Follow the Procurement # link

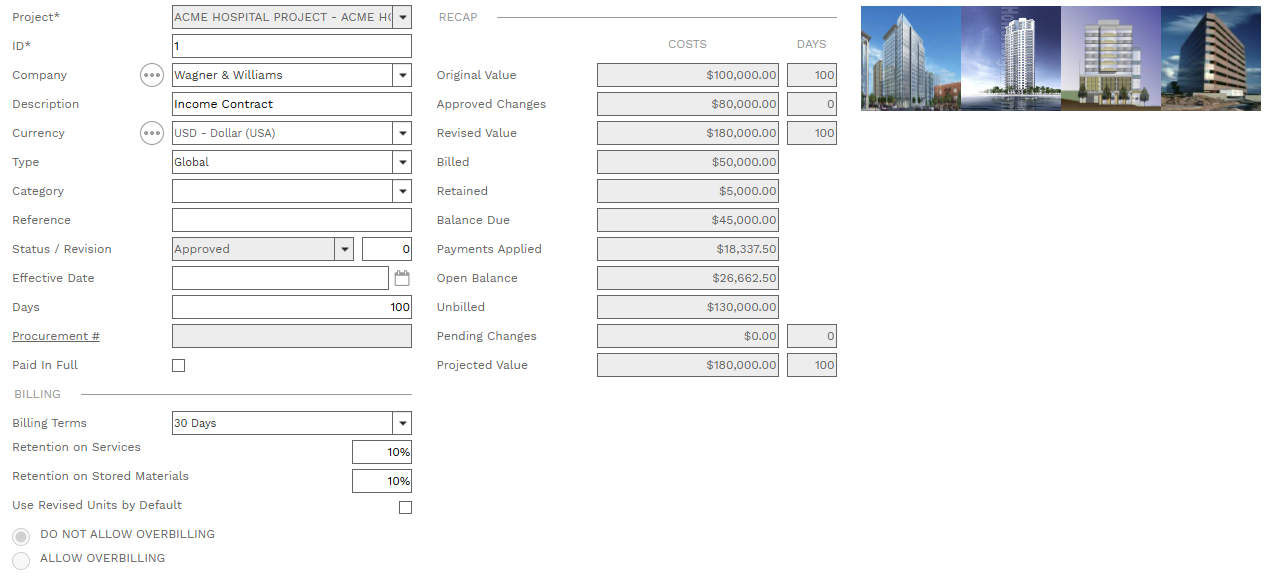[x=56, y=336]
